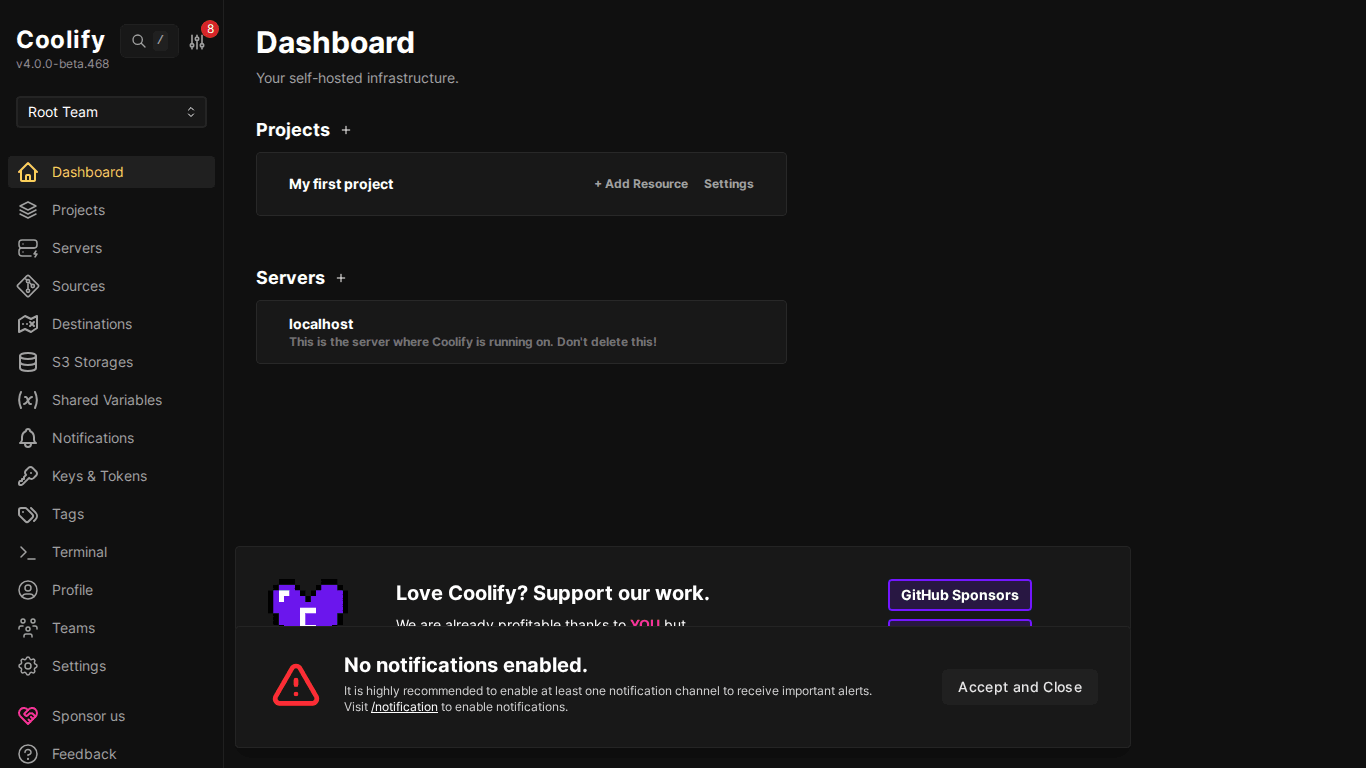This screenshot has width=1366, height=768.
Task: Follow the /notification link
Action: click(404, 706)
